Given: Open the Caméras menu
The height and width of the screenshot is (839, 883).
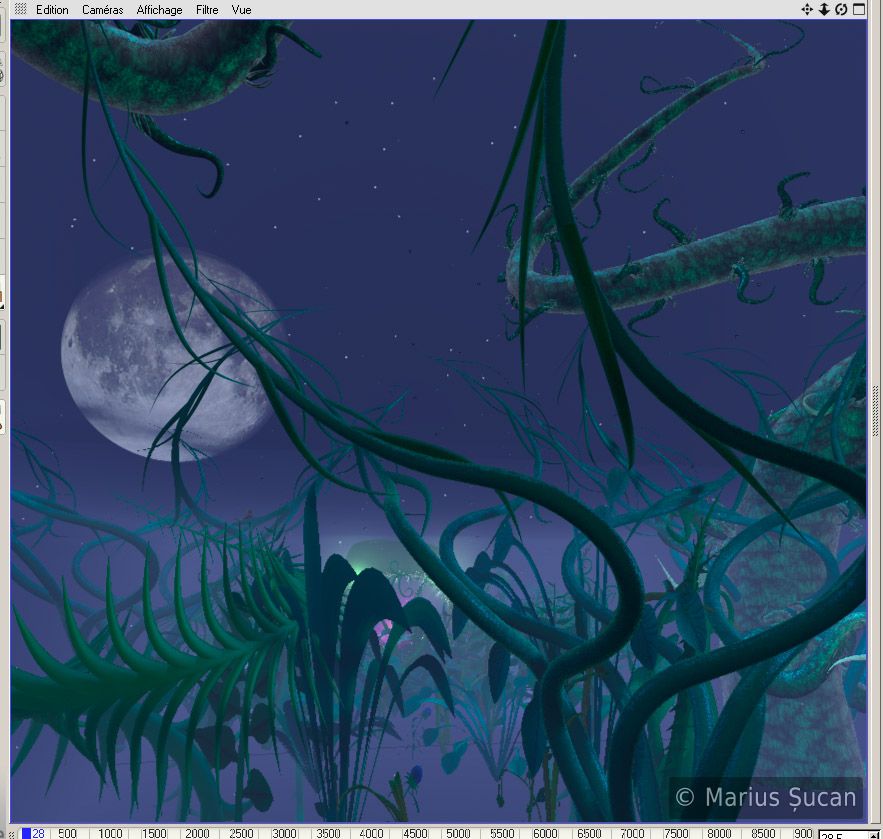Looking at the screenshot, I should (x=102, y=10).
